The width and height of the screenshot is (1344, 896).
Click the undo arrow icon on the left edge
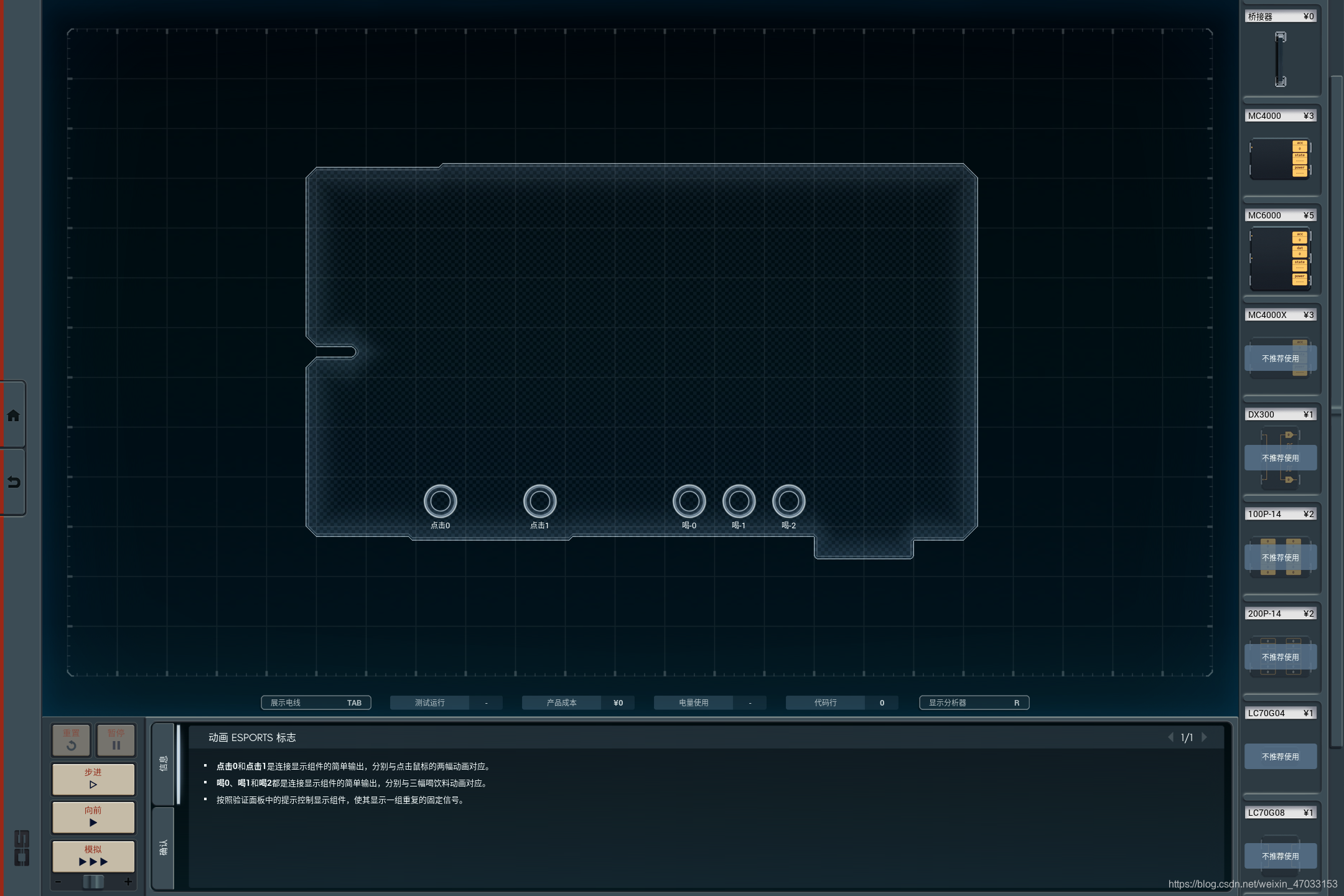point(13,482)
